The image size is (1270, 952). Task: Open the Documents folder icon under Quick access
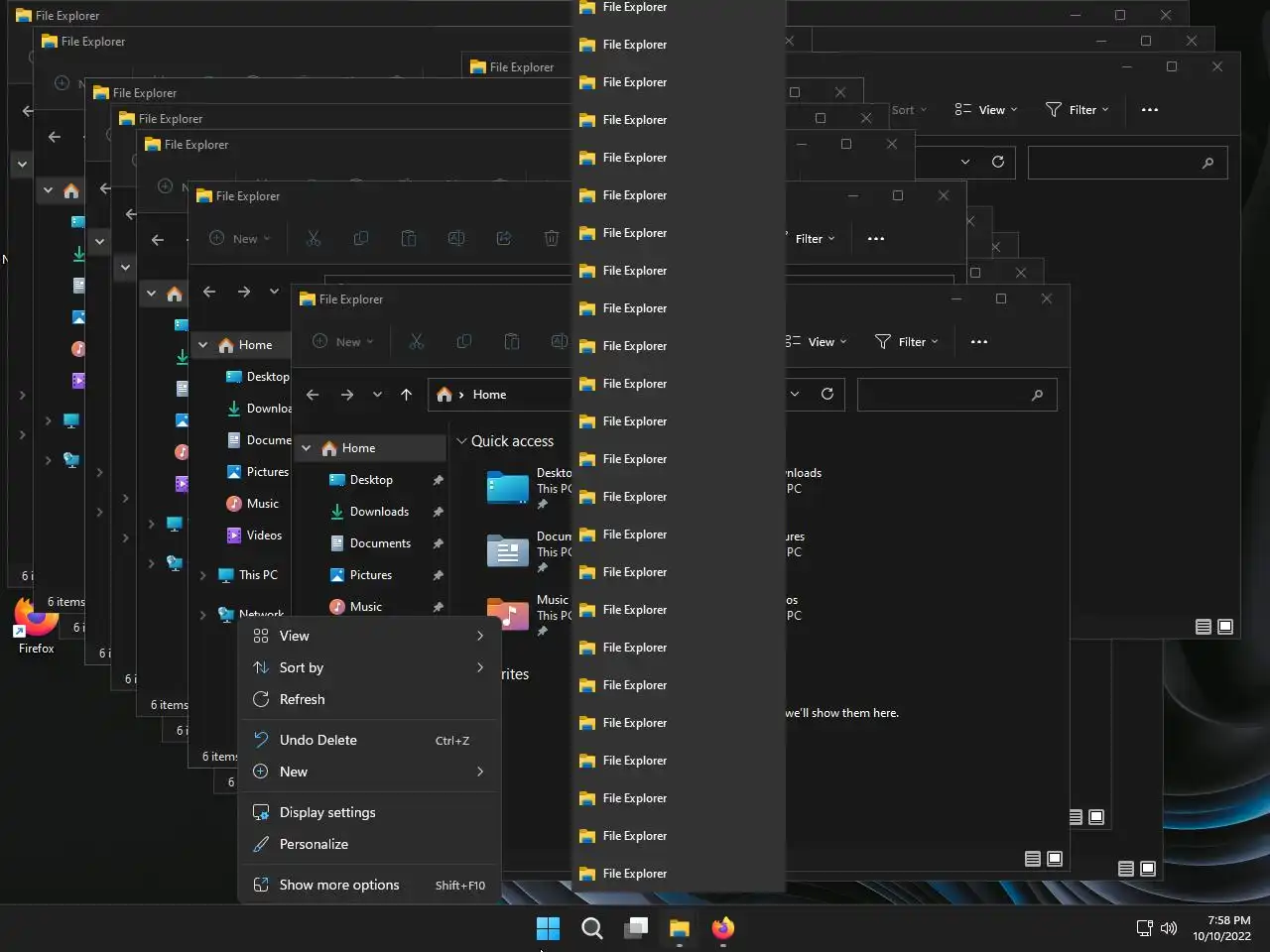508,551
